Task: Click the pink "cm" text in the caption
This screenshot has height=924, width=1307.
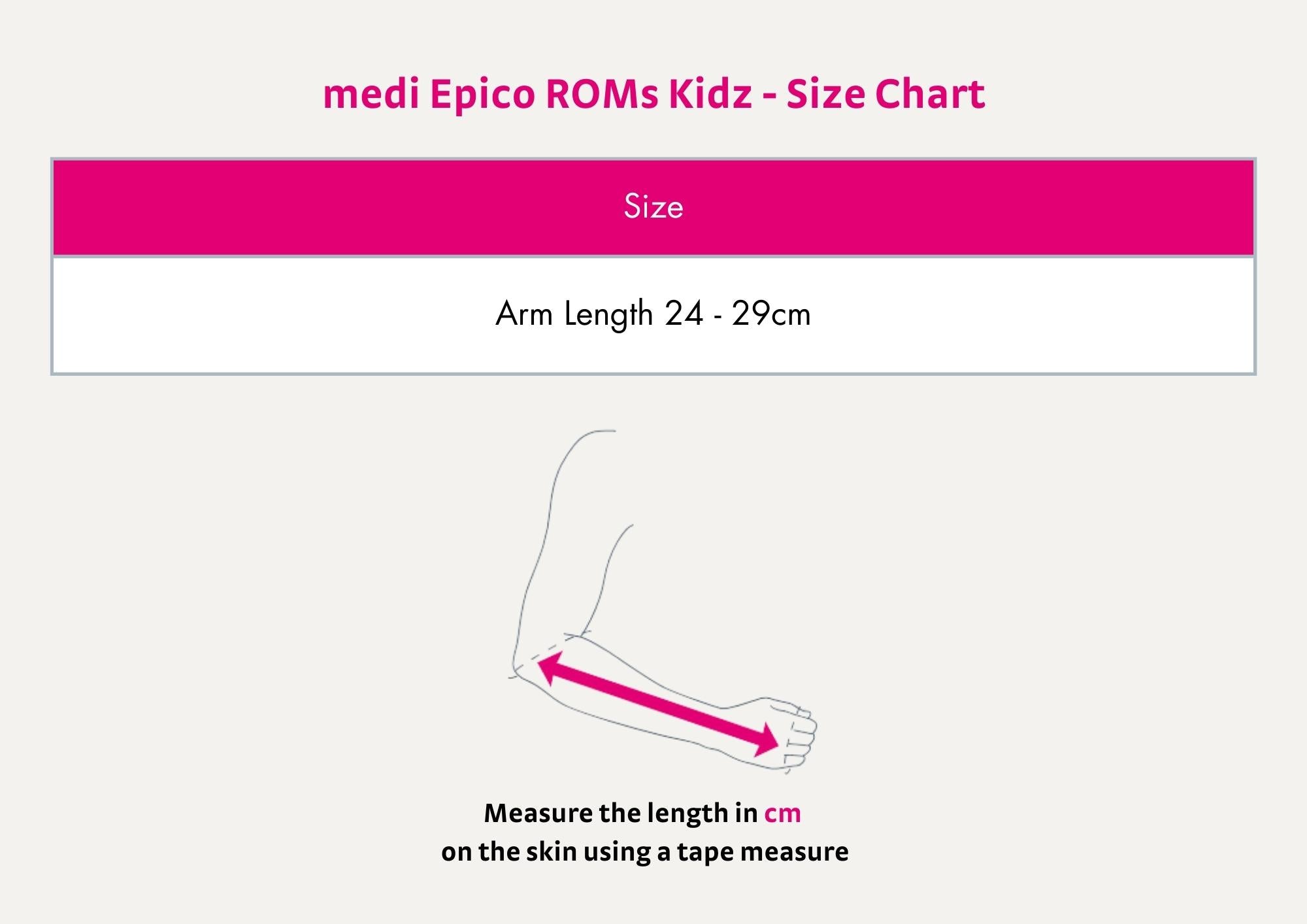Action: tap(782, 813)
